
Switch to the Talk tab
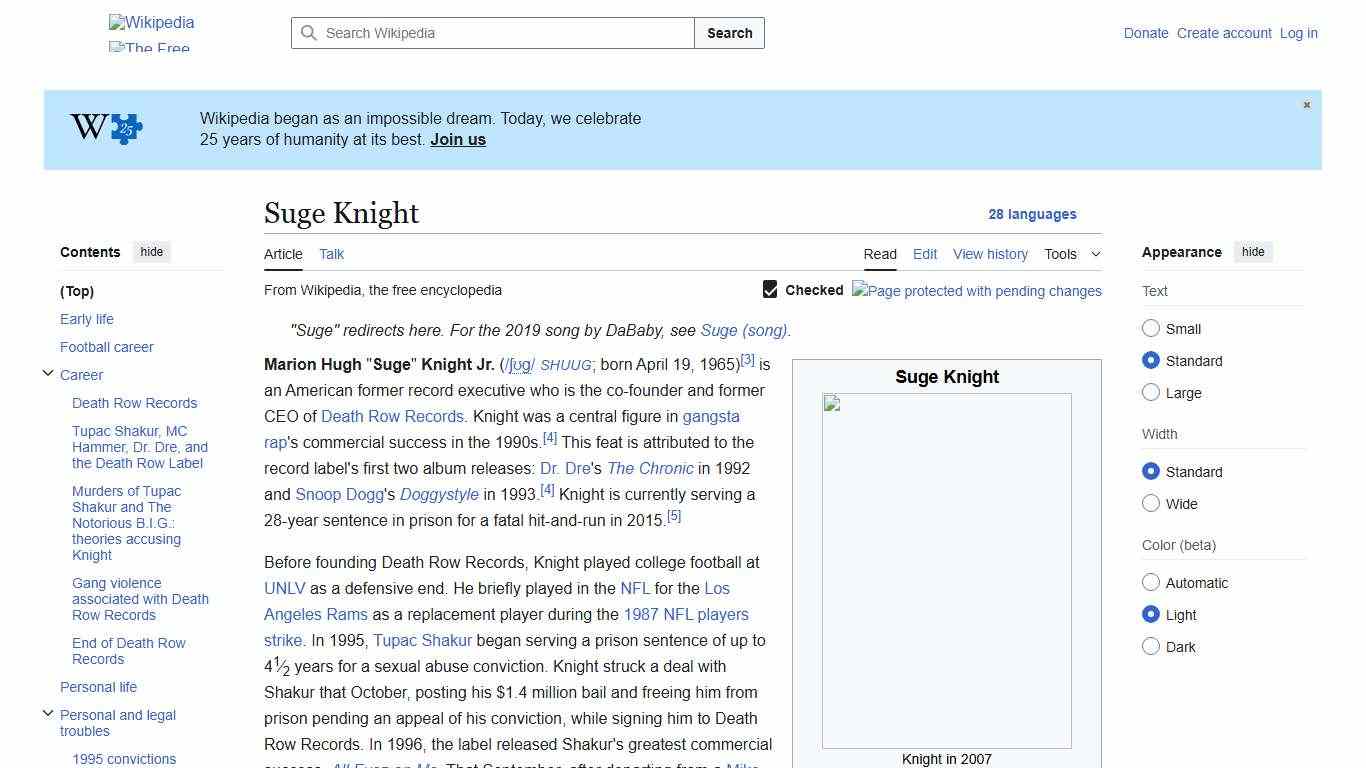tap(331, 254)
